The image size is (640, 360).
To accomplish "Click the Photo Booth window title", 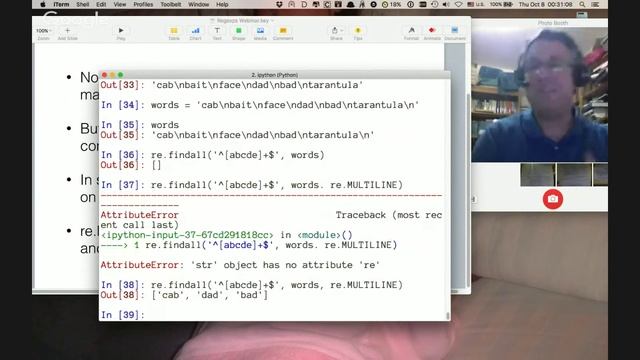I will tap(553, 23).
